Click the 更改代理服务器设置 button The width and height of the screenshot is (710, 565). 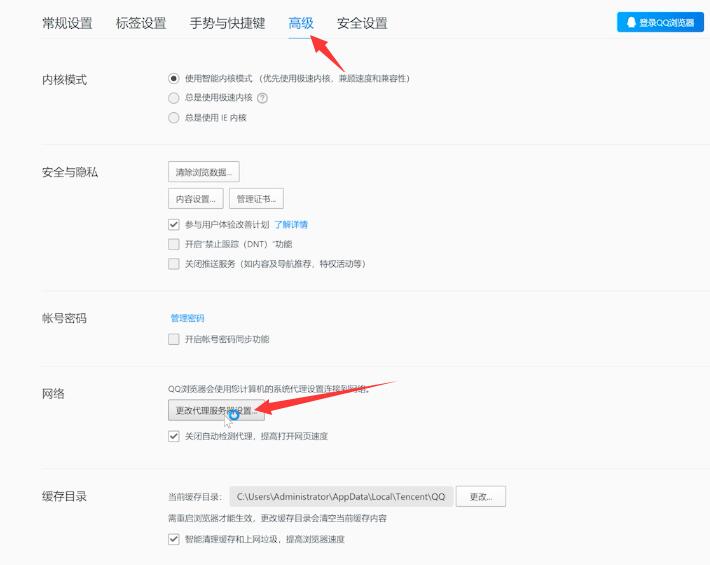point(216,411)
